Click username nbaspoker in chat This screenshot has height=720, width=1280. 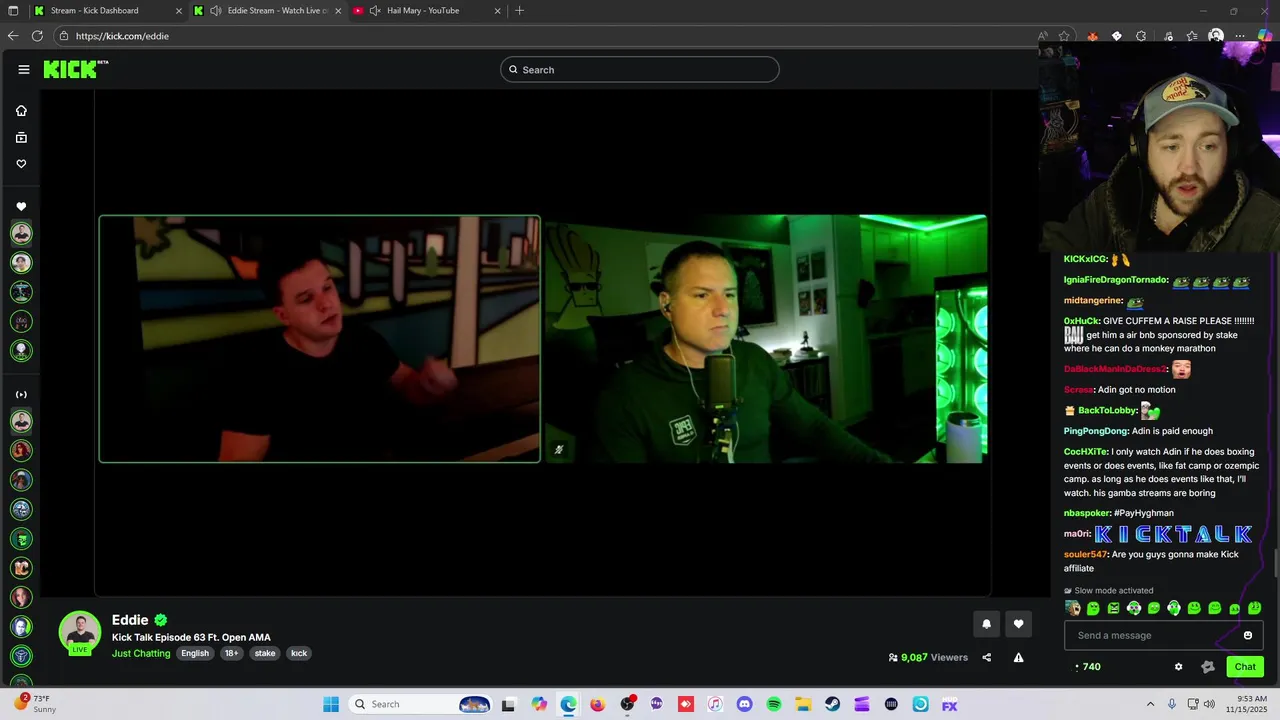click(x=1088, y=513)
